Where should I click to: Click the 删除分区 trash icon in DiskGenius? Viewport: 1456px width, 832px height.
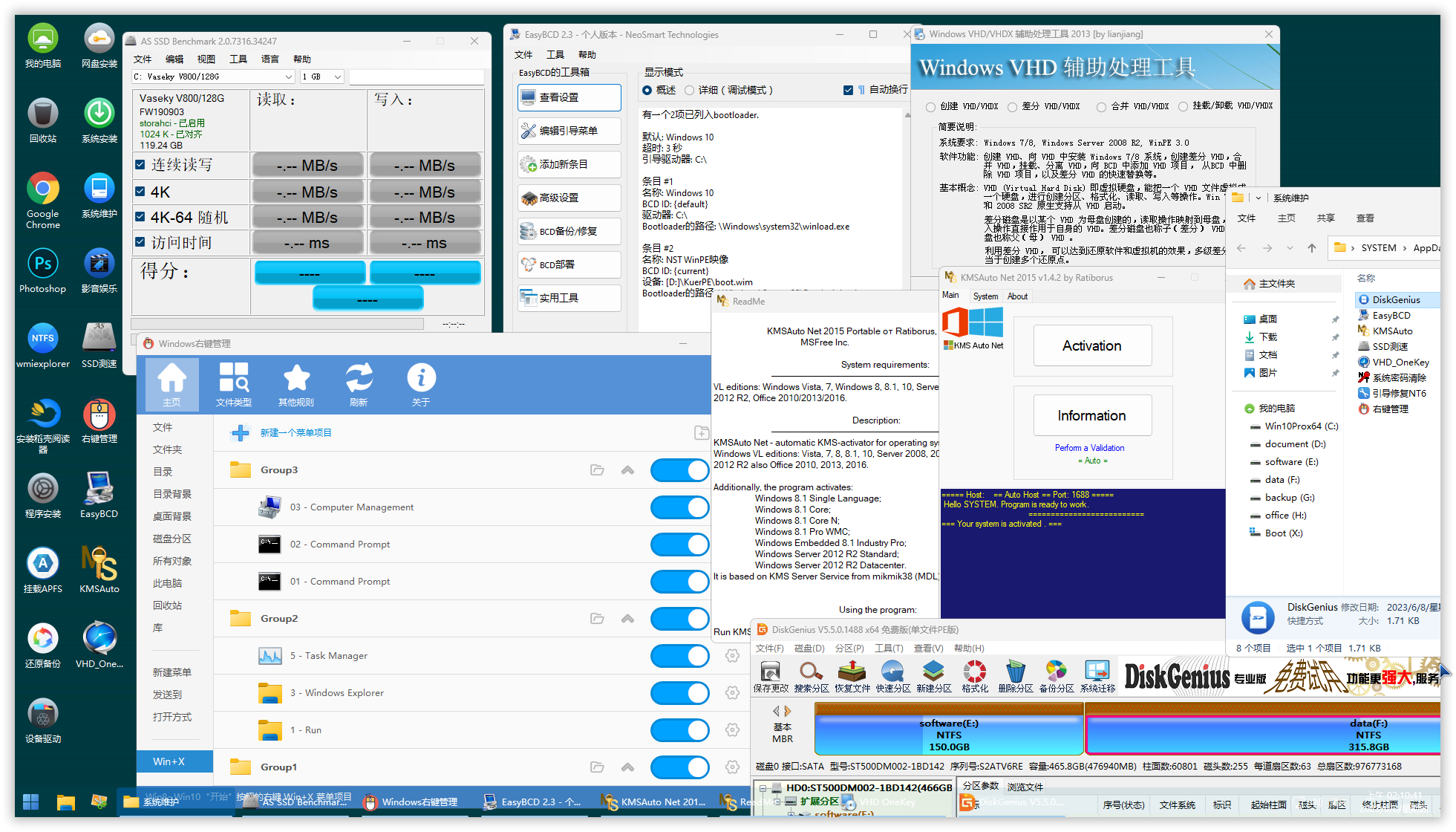[1015, 676]
